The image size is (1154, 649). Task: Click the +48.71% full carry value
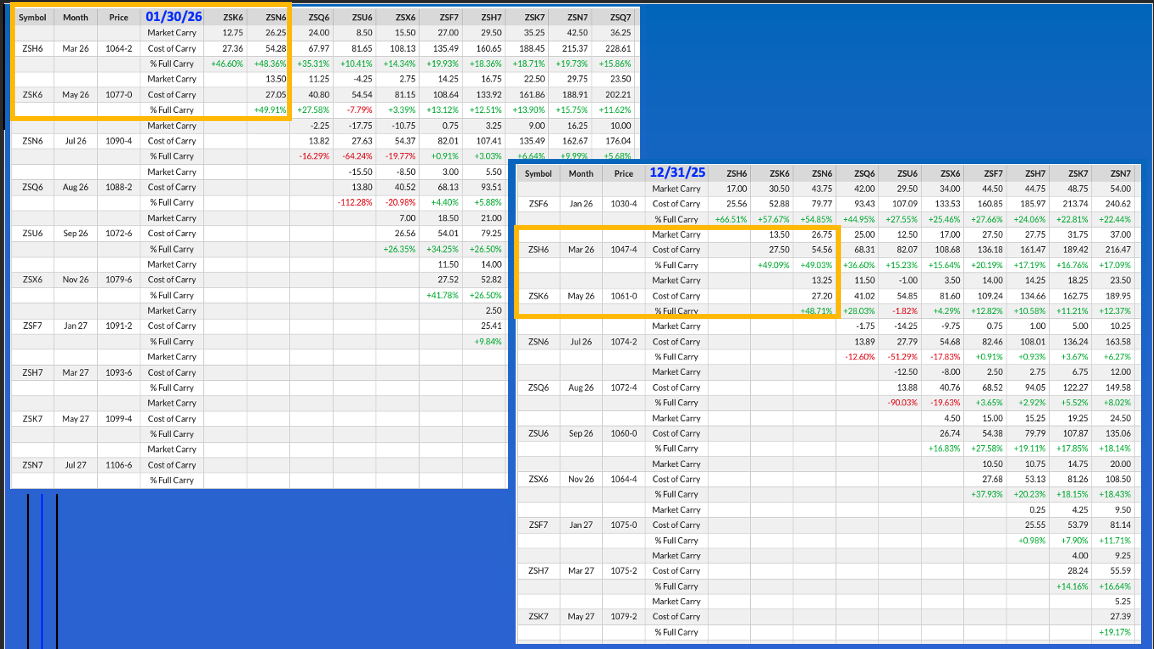[x=816, y=311]
